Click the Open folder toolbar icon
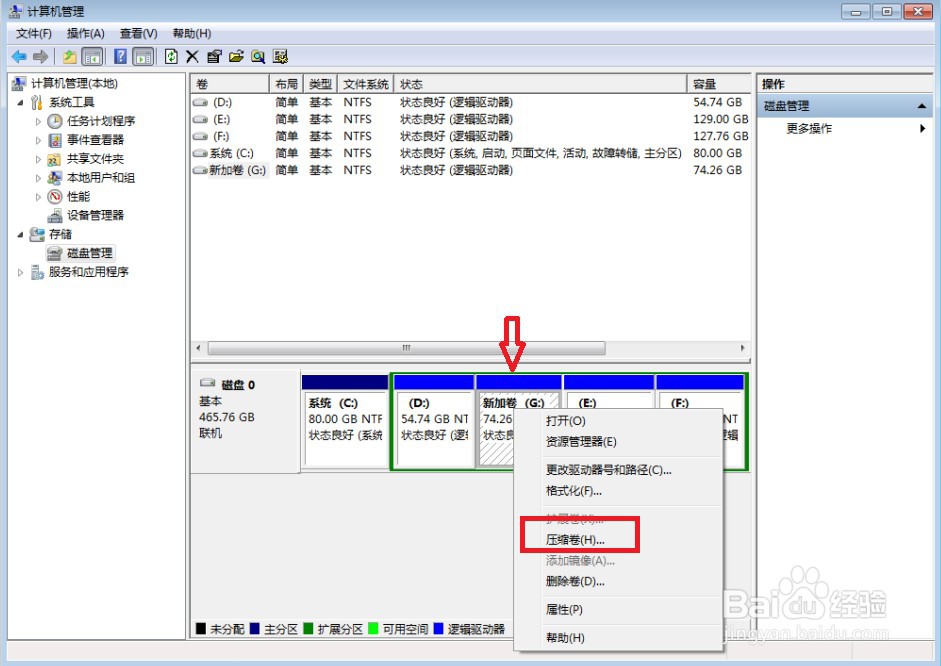The image size is (941, 666). (236, 57)
